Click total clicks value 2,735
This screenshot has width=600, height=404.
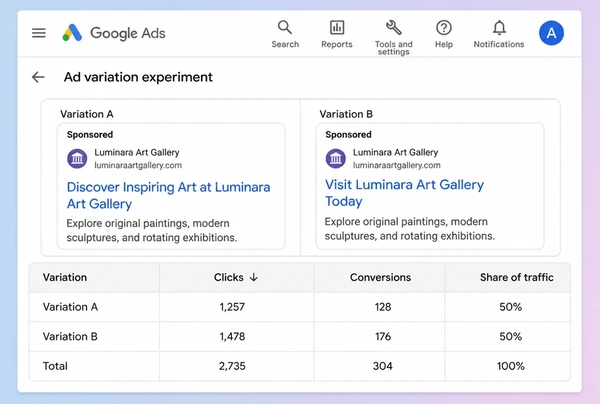(x=232, y=366)
